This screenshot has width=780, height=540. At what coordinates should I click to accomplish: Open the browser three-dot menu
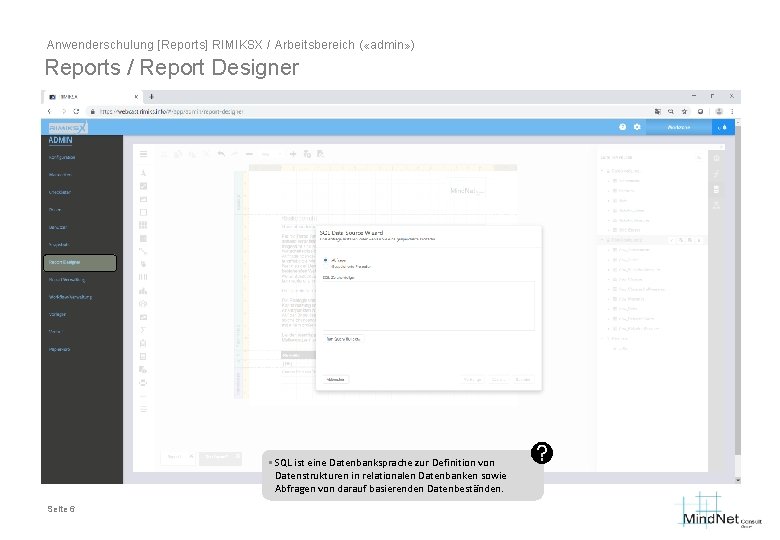(732, 111)
